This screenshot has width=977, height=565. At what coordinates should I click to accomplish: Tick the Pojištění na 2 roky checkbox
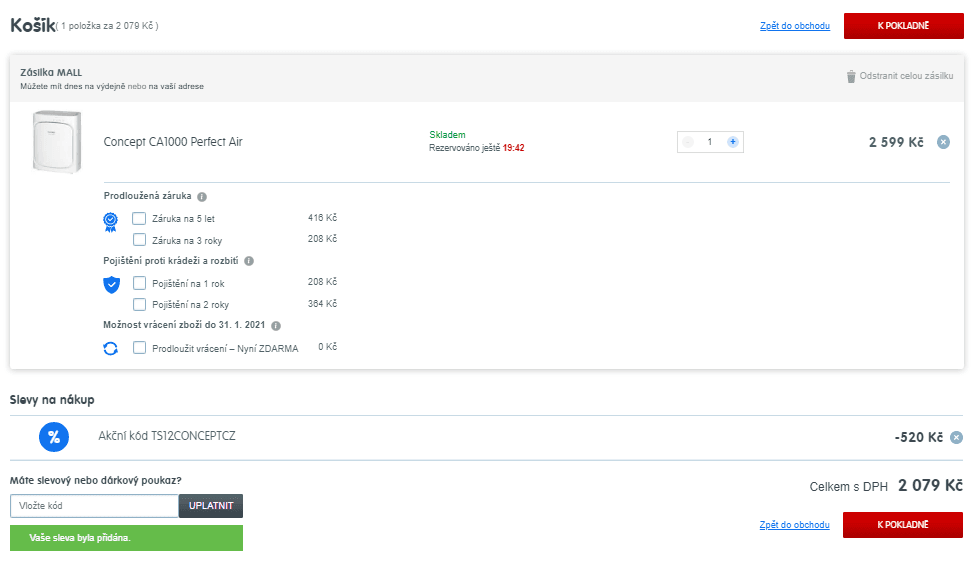[x=140, y=304]
